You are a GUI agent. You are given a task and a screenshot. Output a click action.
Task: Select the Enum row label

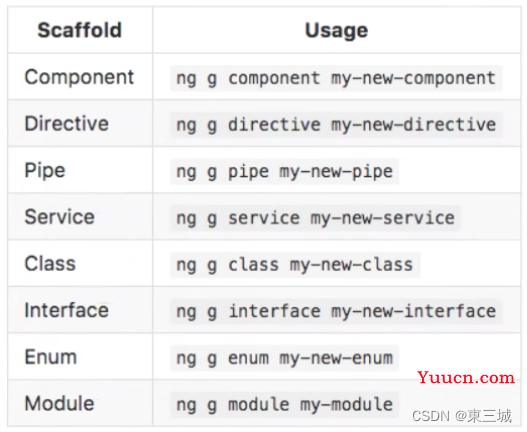point(51,357)
